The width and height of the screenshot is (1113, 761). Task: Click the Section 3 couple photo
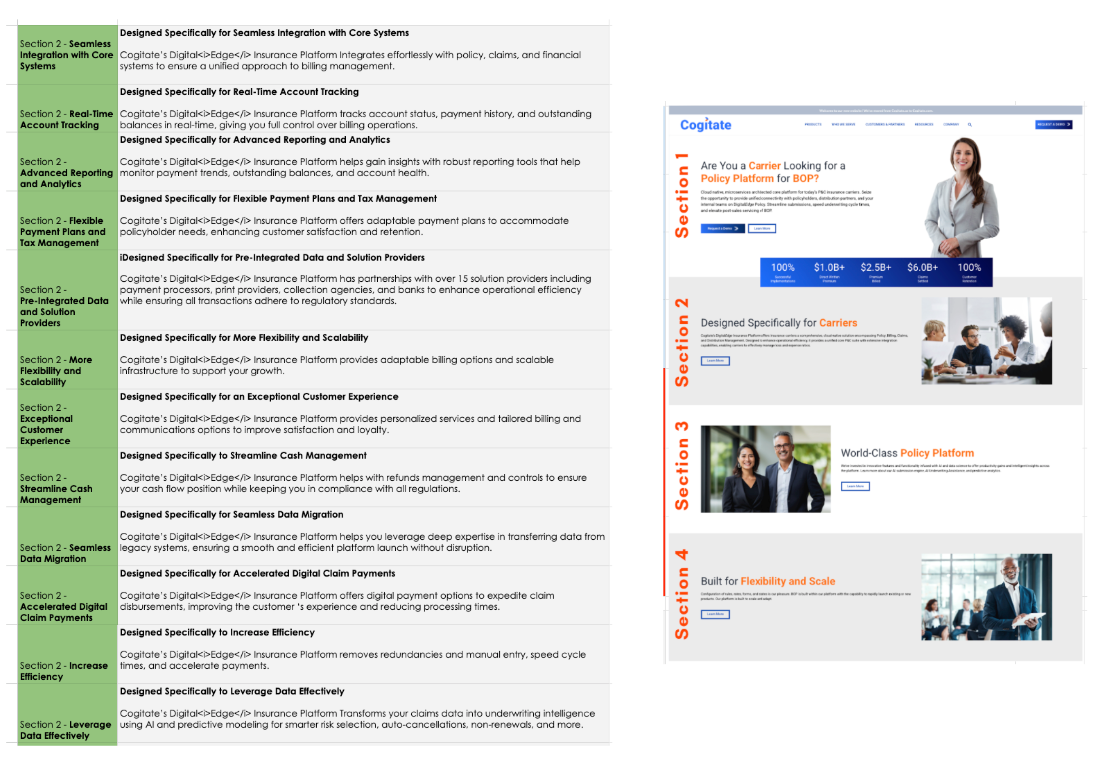765,469
